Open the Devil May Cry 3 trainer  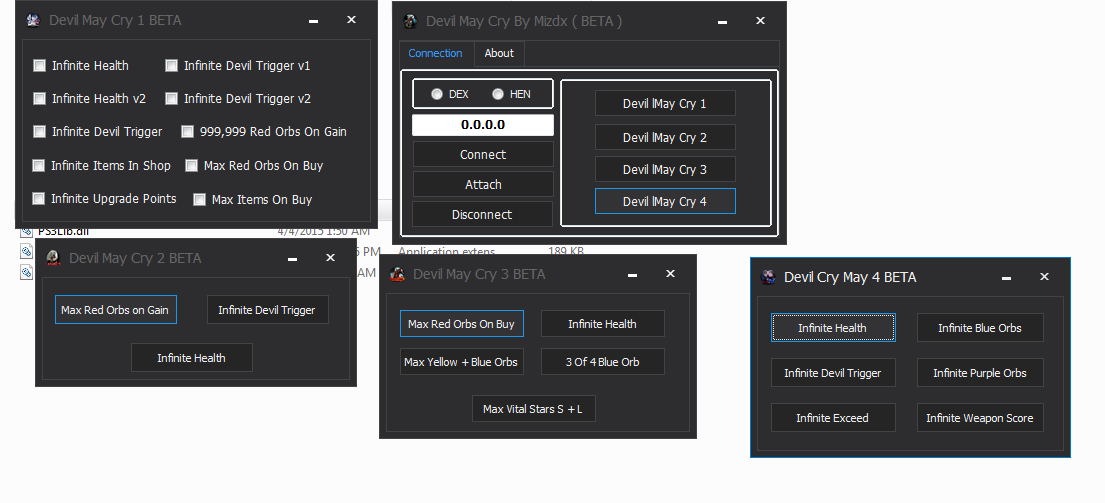click(665, 170)
